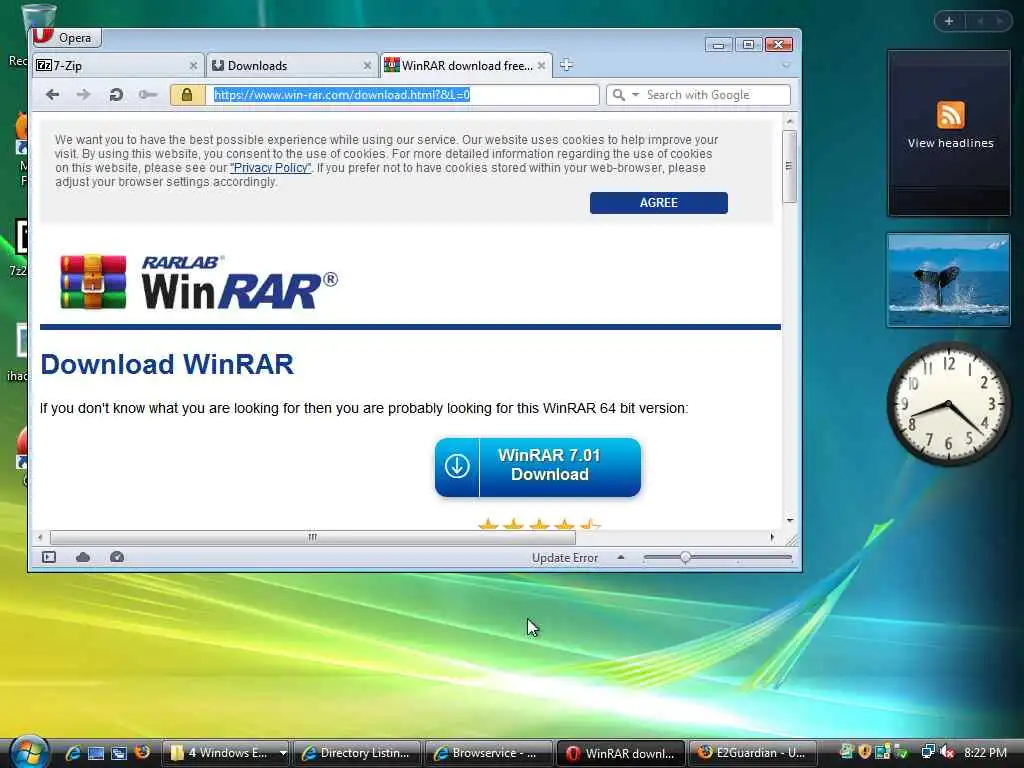The height and width of the screenshot is (768, 1024).
Task: Click Switch between windows quick launch icon
Action: click(119, 753)
